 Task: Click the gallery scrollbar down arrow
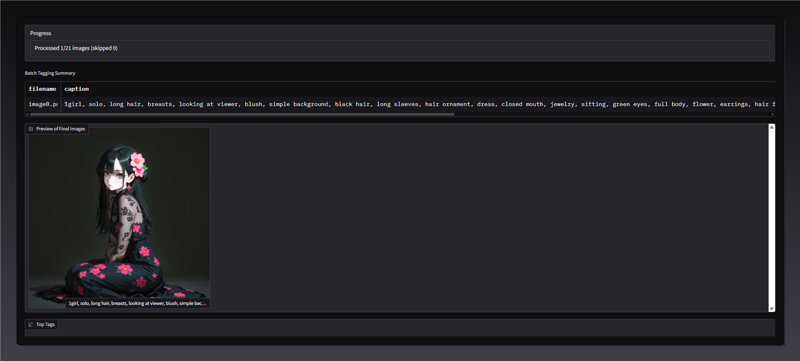(x=771, y=308)
